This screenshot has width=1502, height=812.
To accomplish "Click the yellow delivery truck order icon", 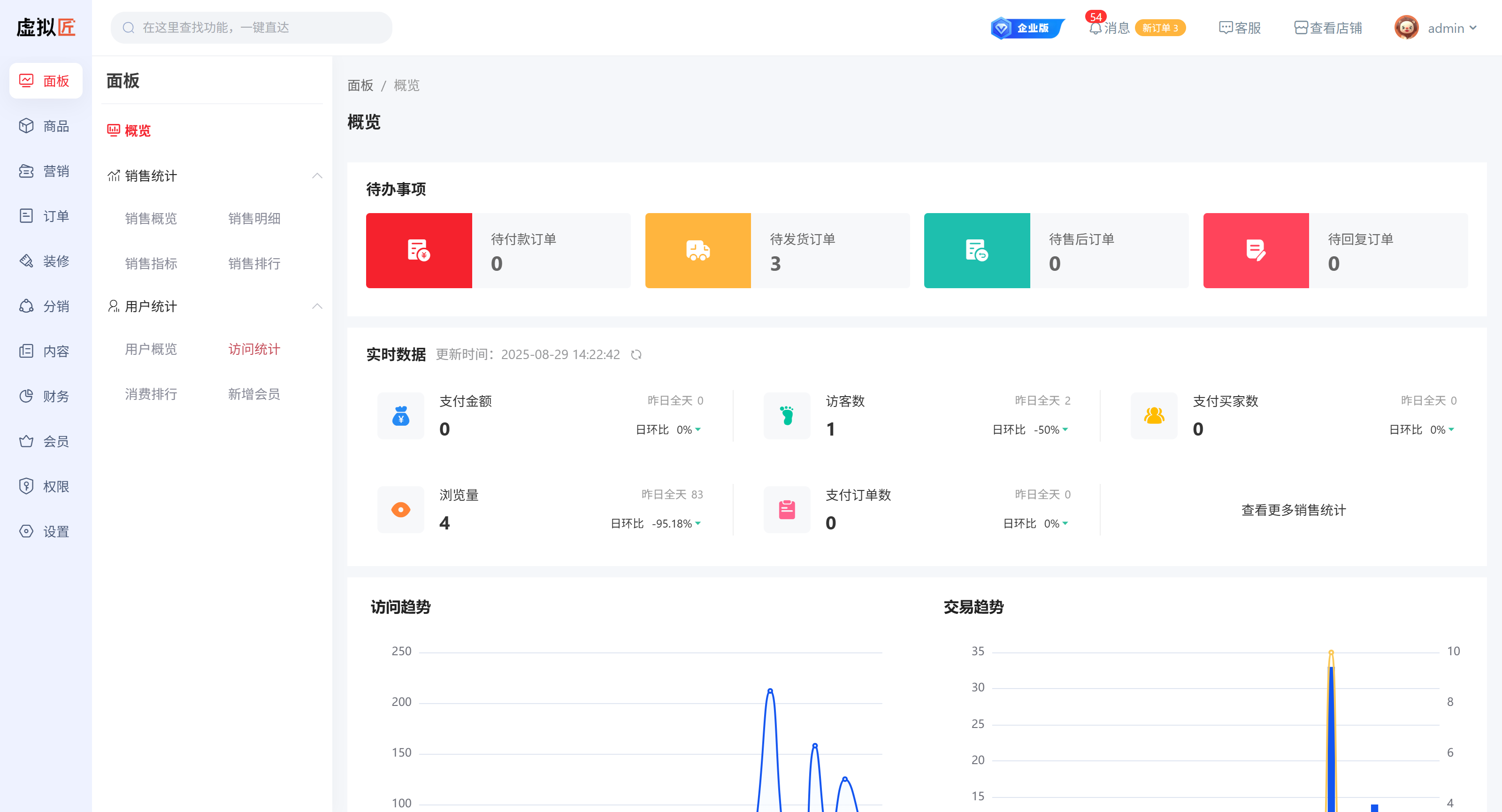I will pyautogui.click(x=697, y=250).
